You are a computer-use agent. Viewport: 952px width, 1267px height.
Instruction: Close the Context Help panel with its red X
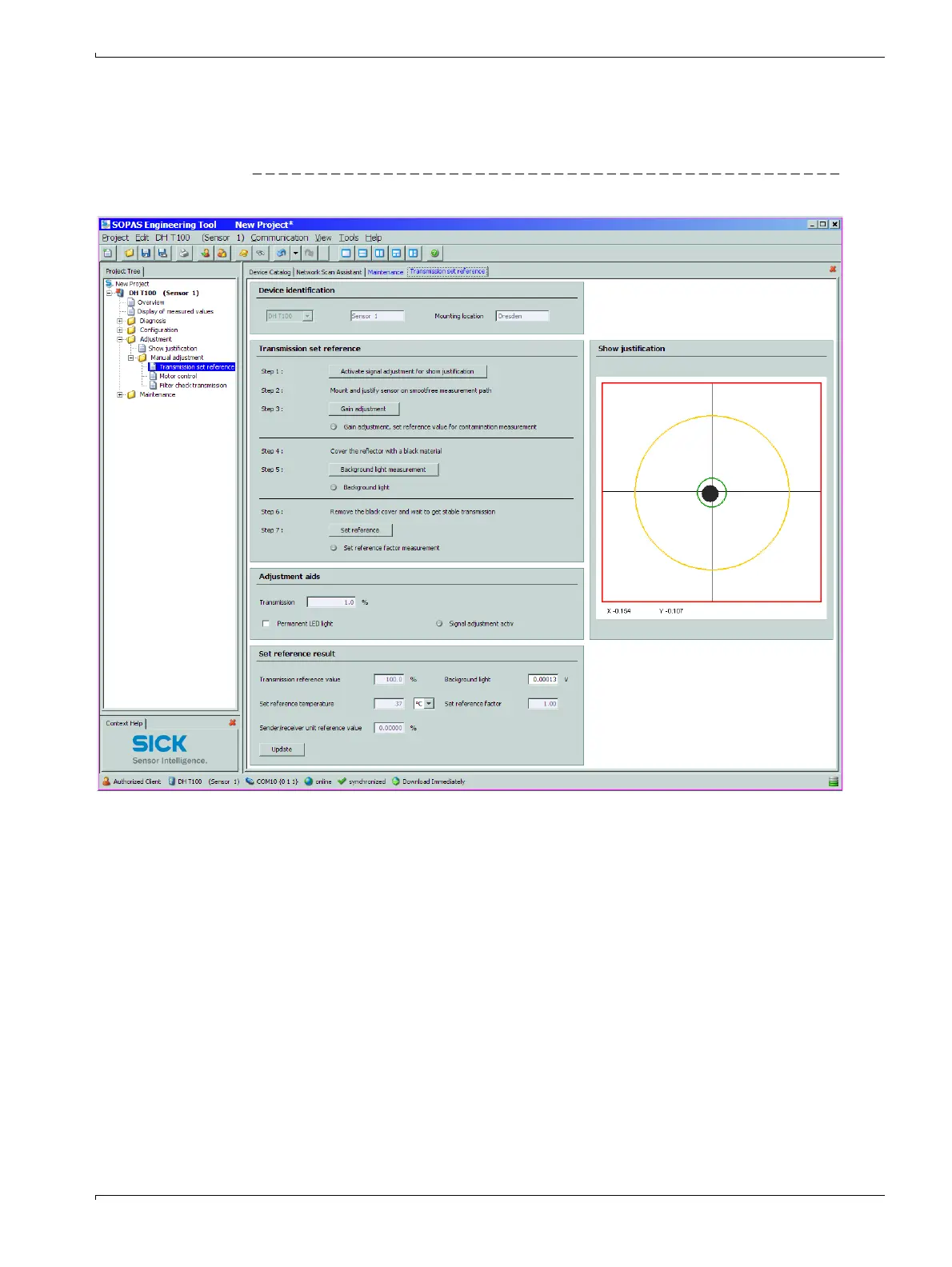coord(233,722)
